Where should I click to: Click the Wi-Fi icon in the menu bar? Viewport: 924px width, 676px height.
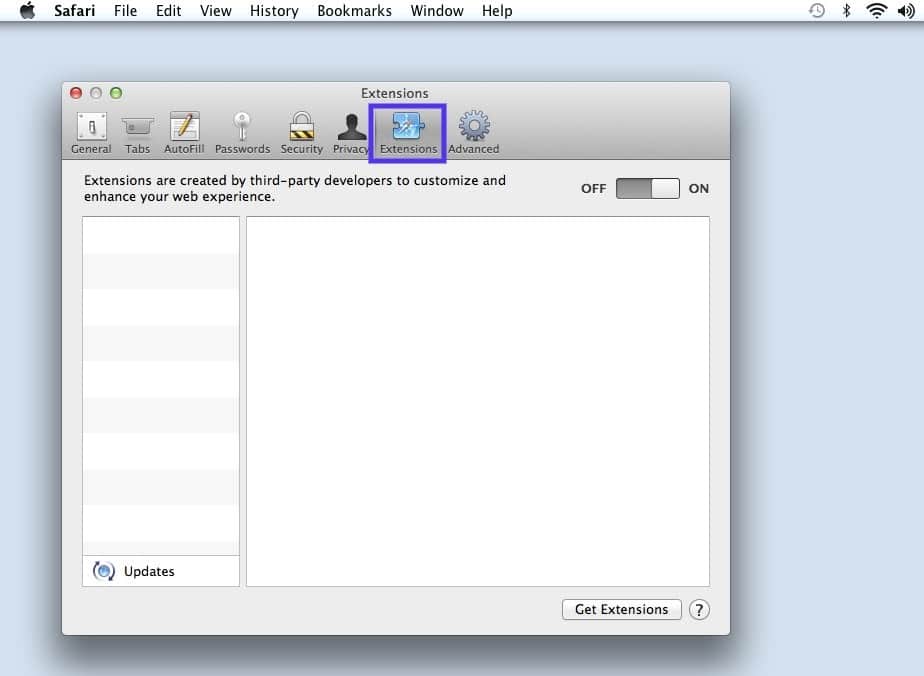tap(877, 11)
